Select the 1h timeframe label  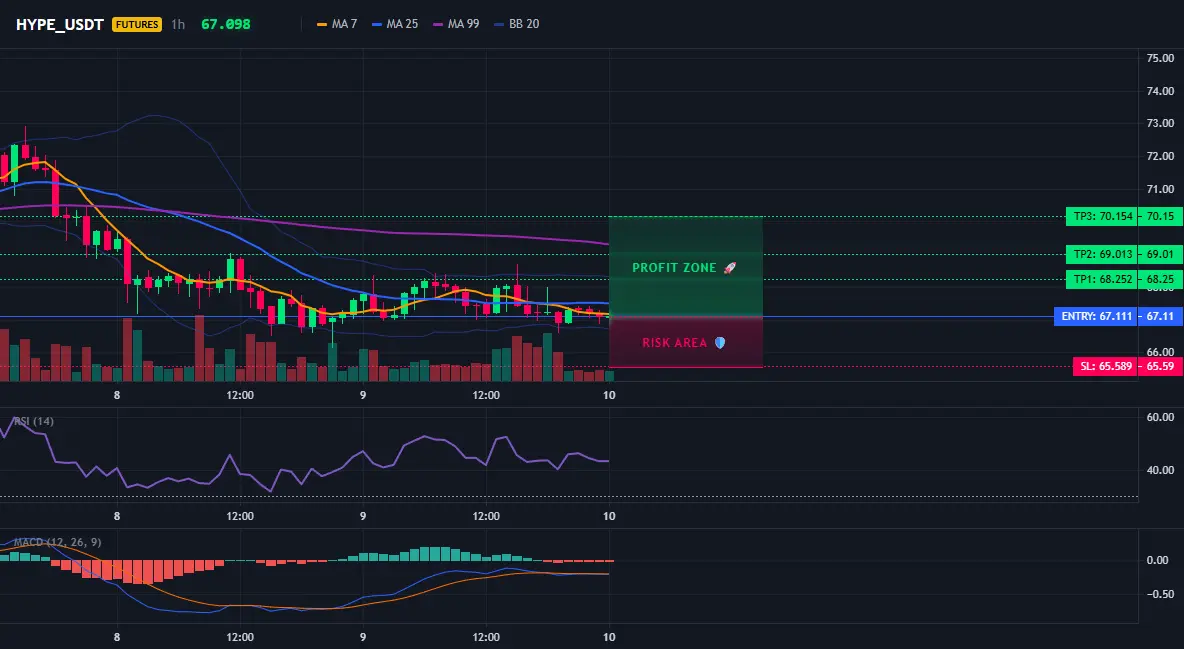(177, 24)
